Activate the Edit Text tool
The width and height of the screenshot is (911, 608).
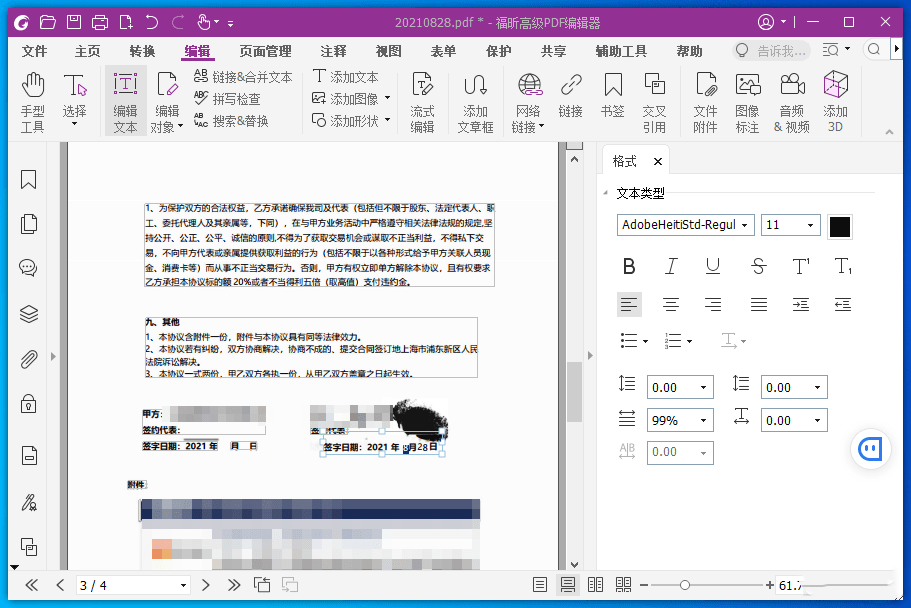[125, 102]
